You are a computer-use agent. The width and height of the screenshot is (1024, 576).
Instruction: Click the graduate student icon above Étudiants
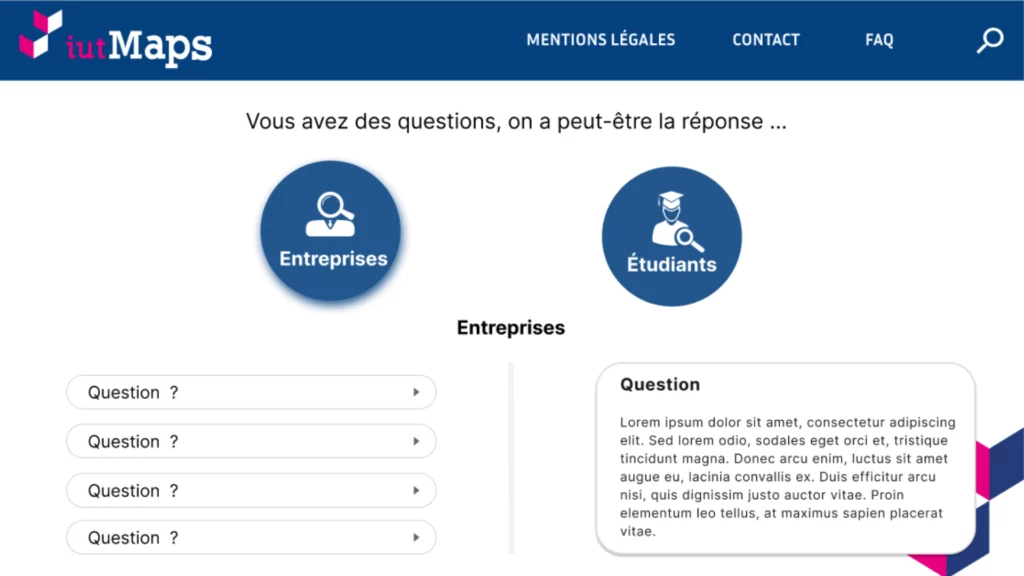677,221
